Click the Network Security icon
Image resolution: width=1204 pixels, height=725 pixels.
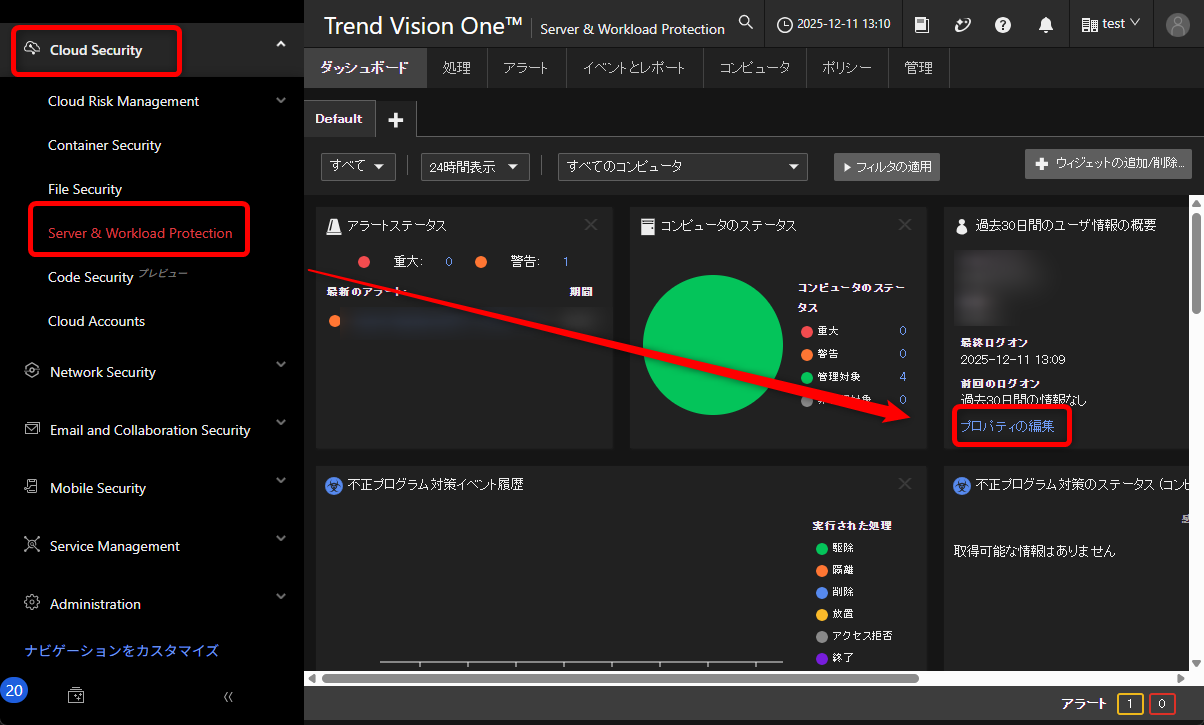tap(31, 371)
